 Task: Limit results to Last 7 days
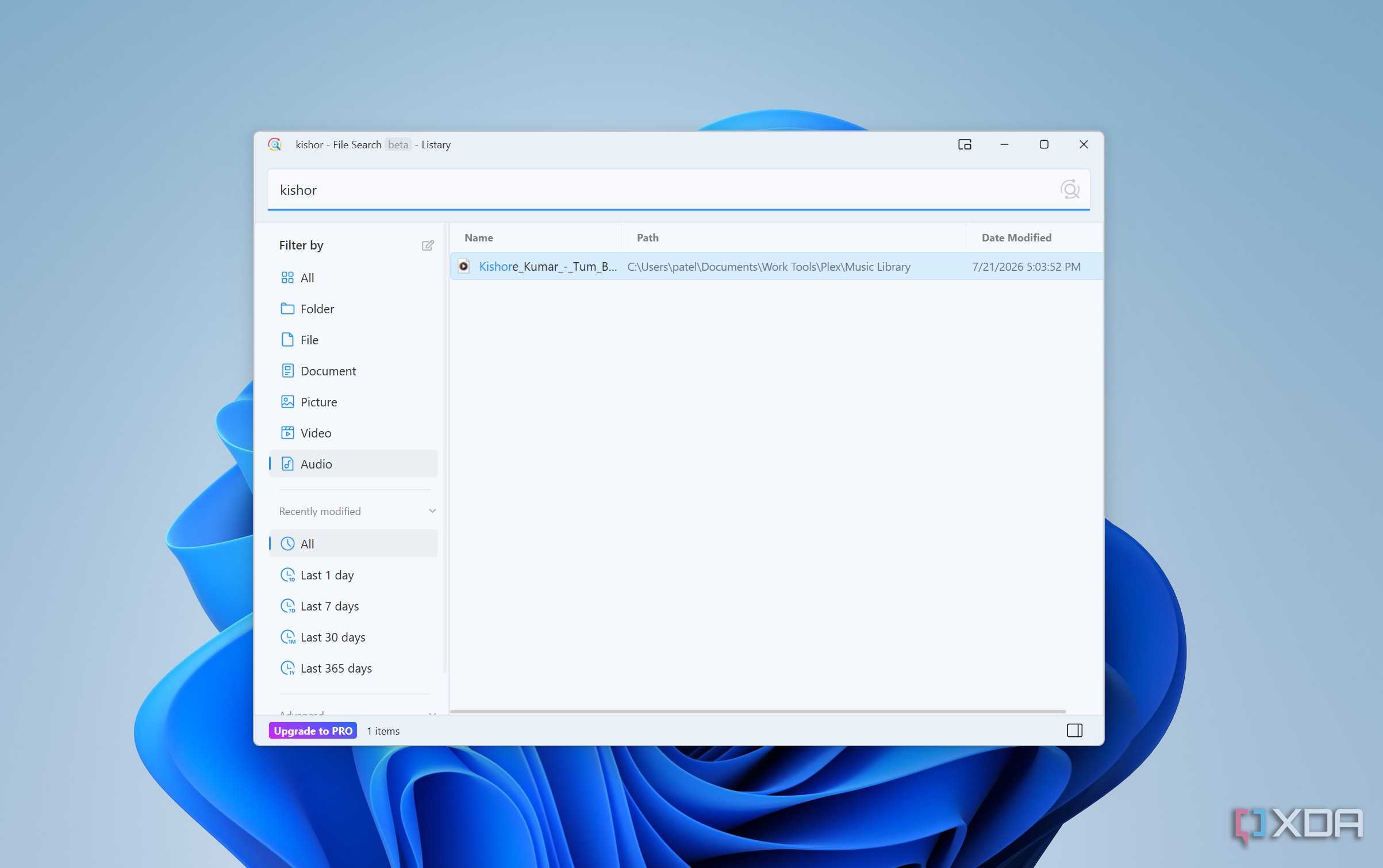(353, 606)
